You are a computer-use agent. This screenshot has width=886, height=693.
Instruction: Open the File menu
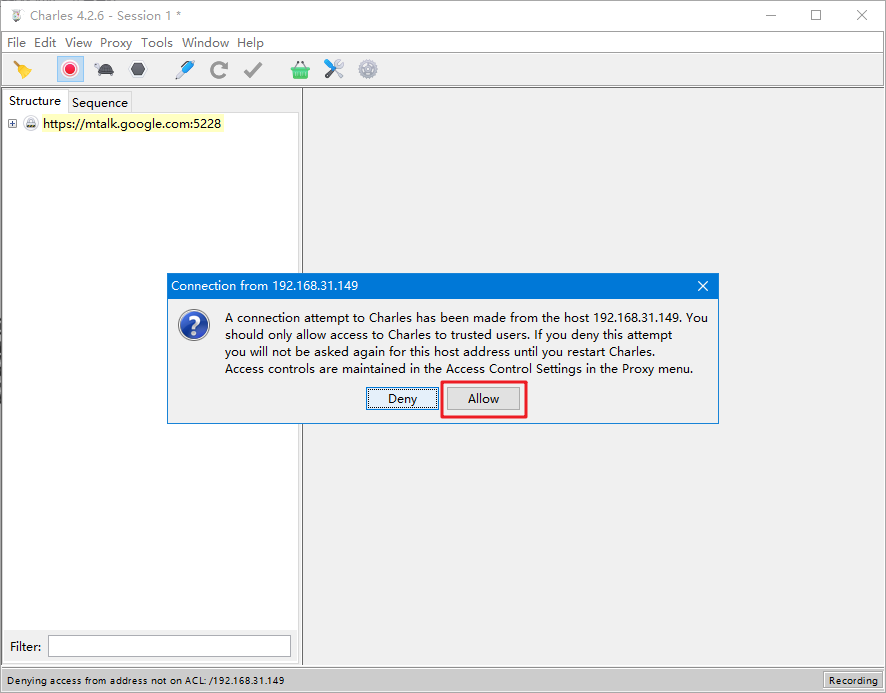coord(16,43)
